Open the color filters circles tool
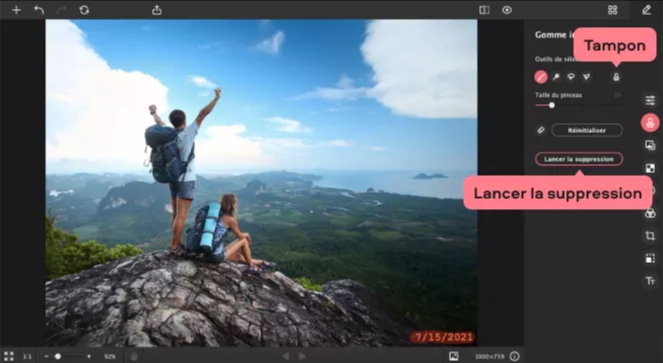663x363 pixels. [x=650, y=214]
